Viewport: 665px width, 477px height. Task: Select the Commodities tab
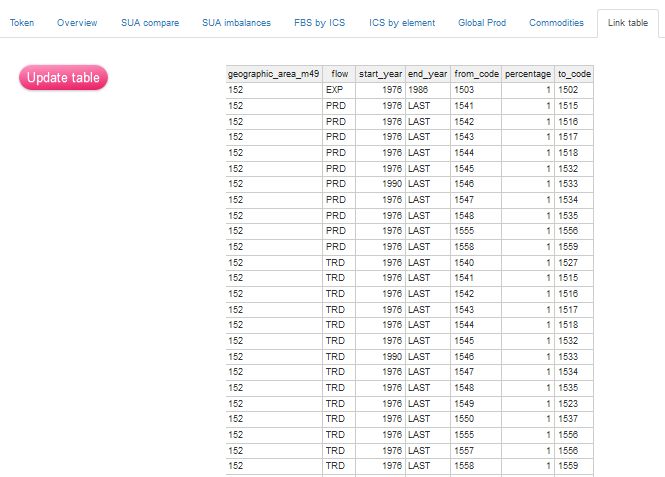pyautogui.click(x=556, y=22)
